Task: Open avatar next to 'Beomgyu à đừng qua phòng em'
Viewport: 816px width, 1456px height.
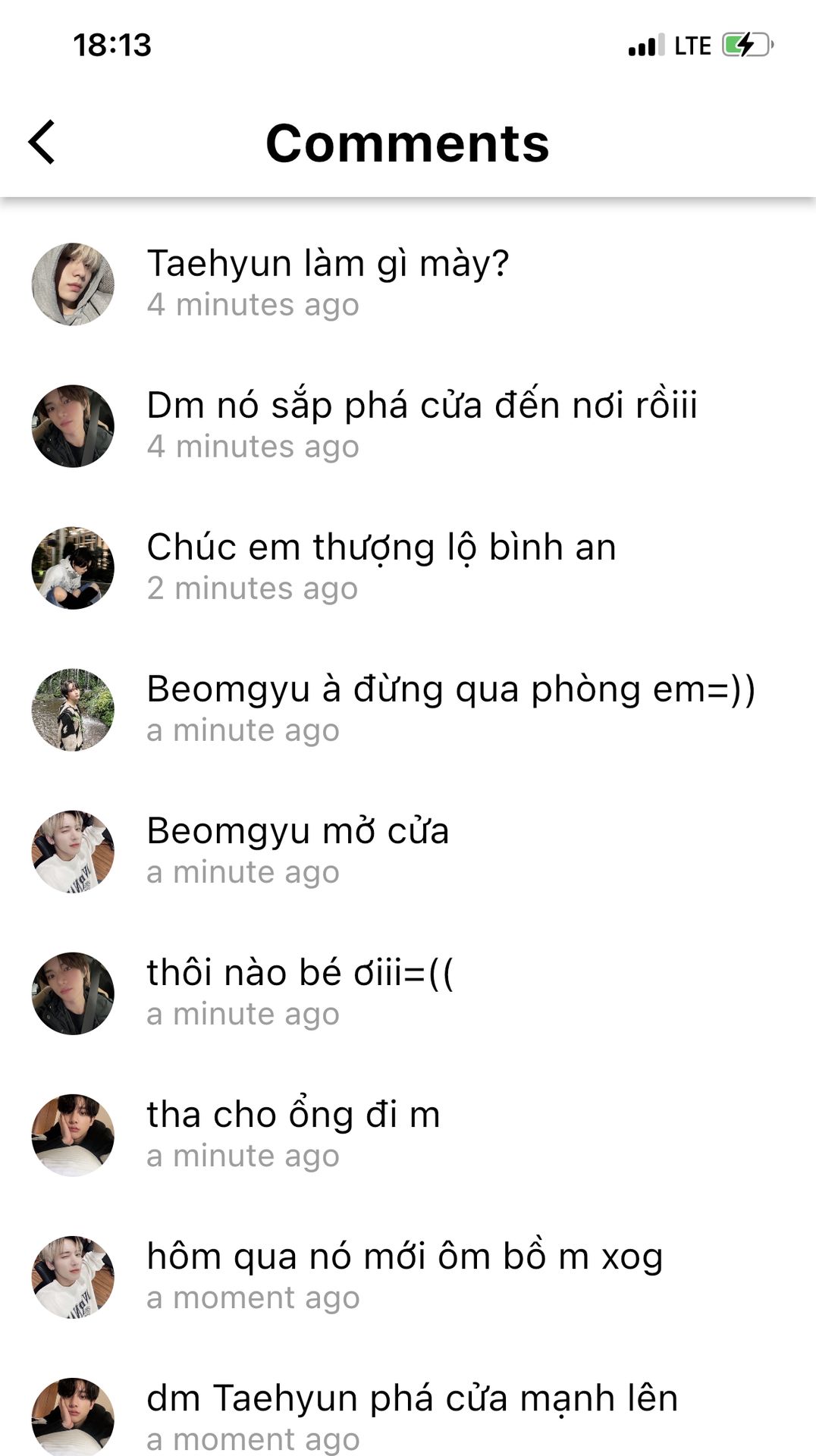Action: pyautogui.click(x=73, y=709)
